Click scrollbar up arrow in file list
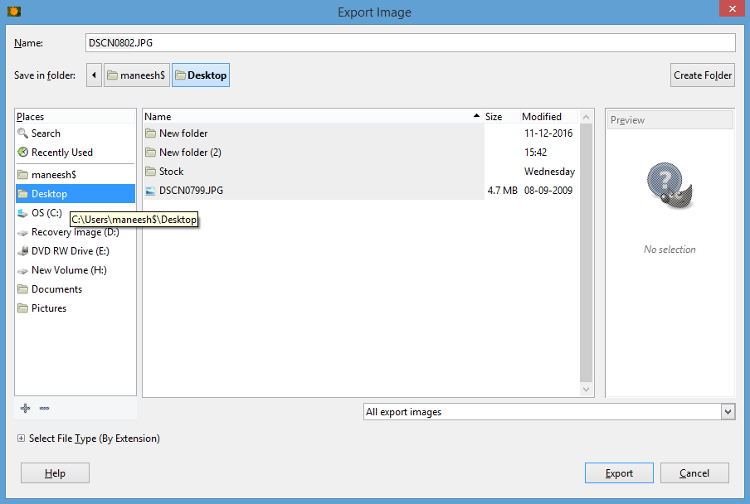The height and width of the screenshot is (504, 750). click(586, 117)
